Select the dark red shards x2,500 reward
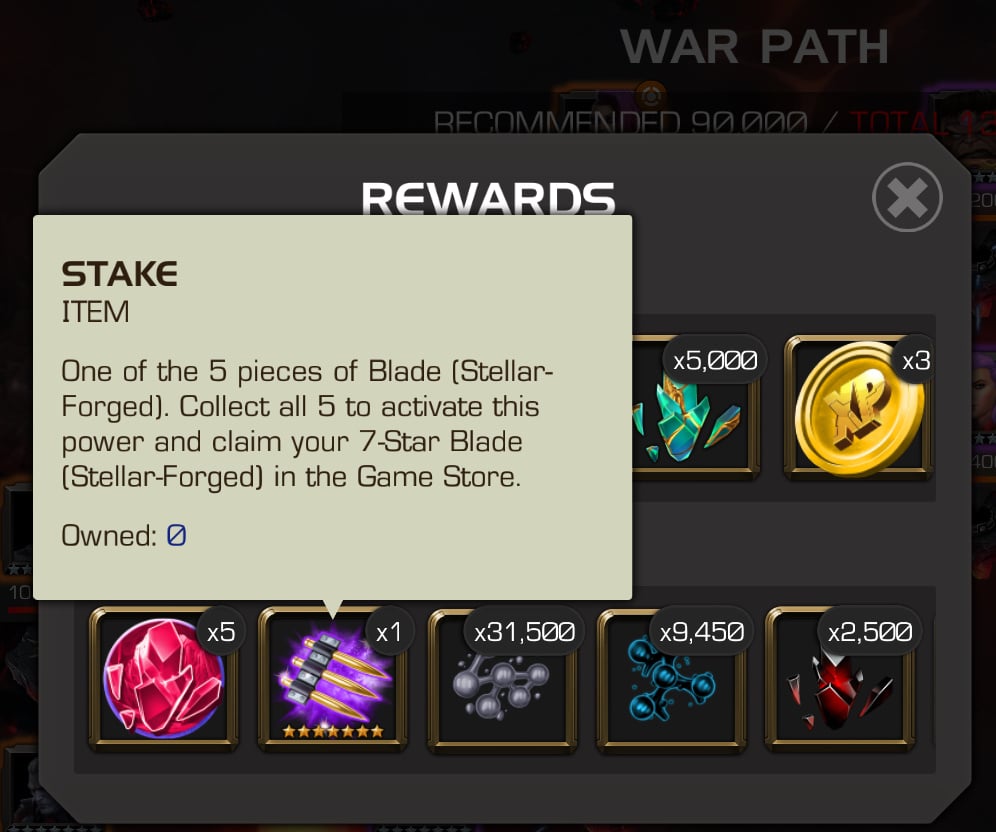This screenshot has height=832, width=996. click(840, 678)
